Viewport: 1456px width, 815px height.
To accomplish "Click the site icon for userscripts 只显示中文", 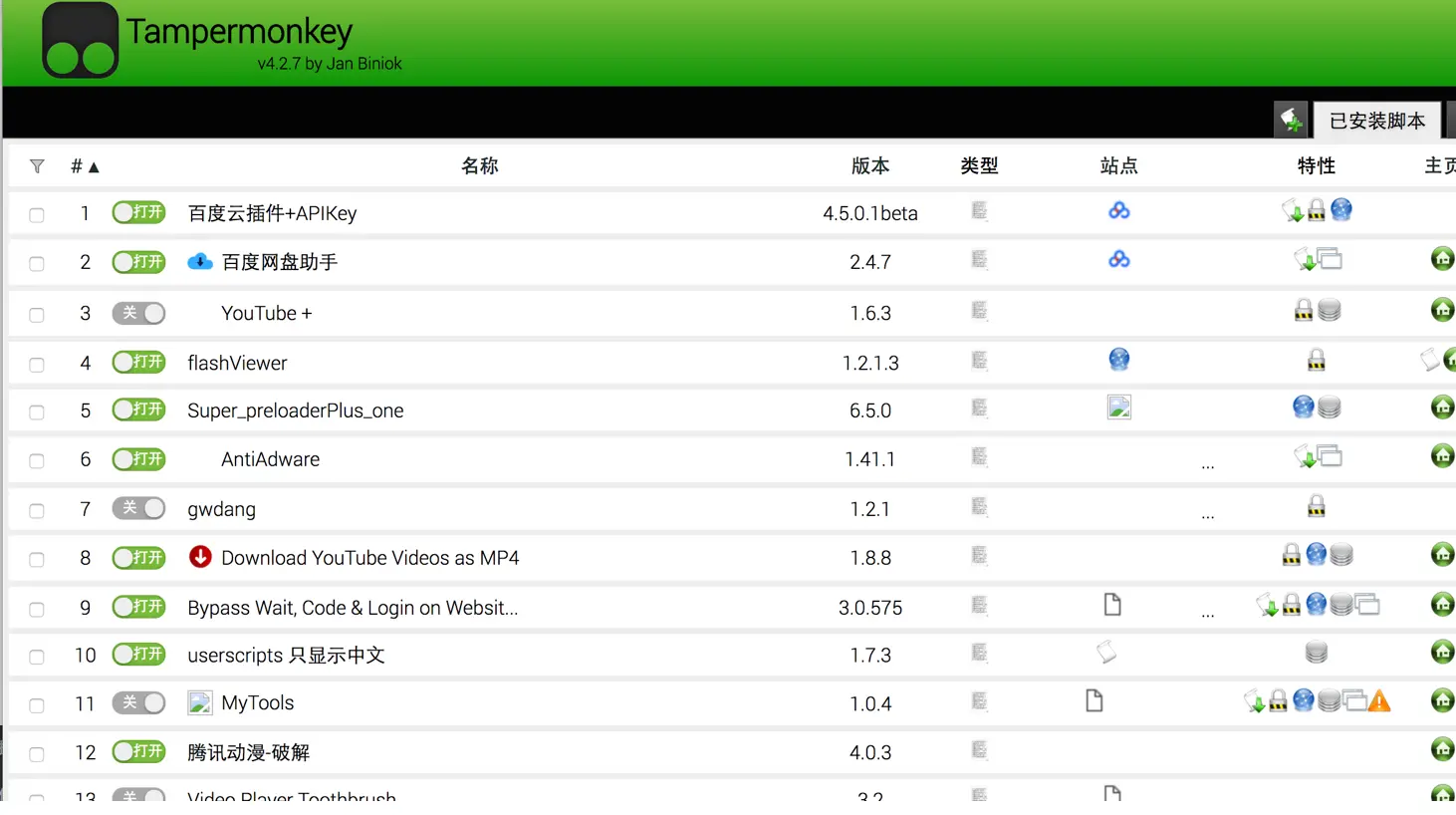I will [1106, 653].
